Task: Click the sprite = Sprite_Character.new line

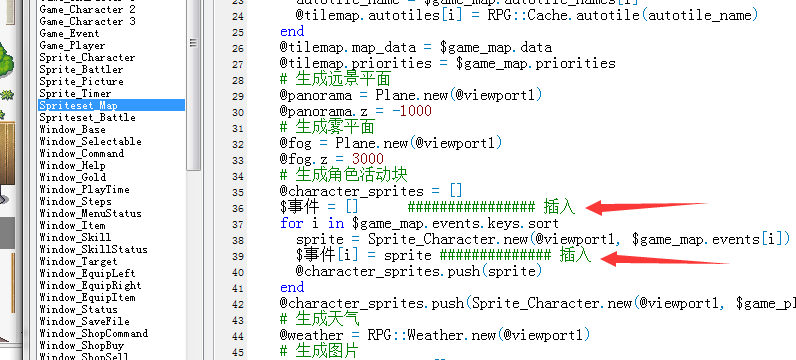Action: tap(543, 239)
